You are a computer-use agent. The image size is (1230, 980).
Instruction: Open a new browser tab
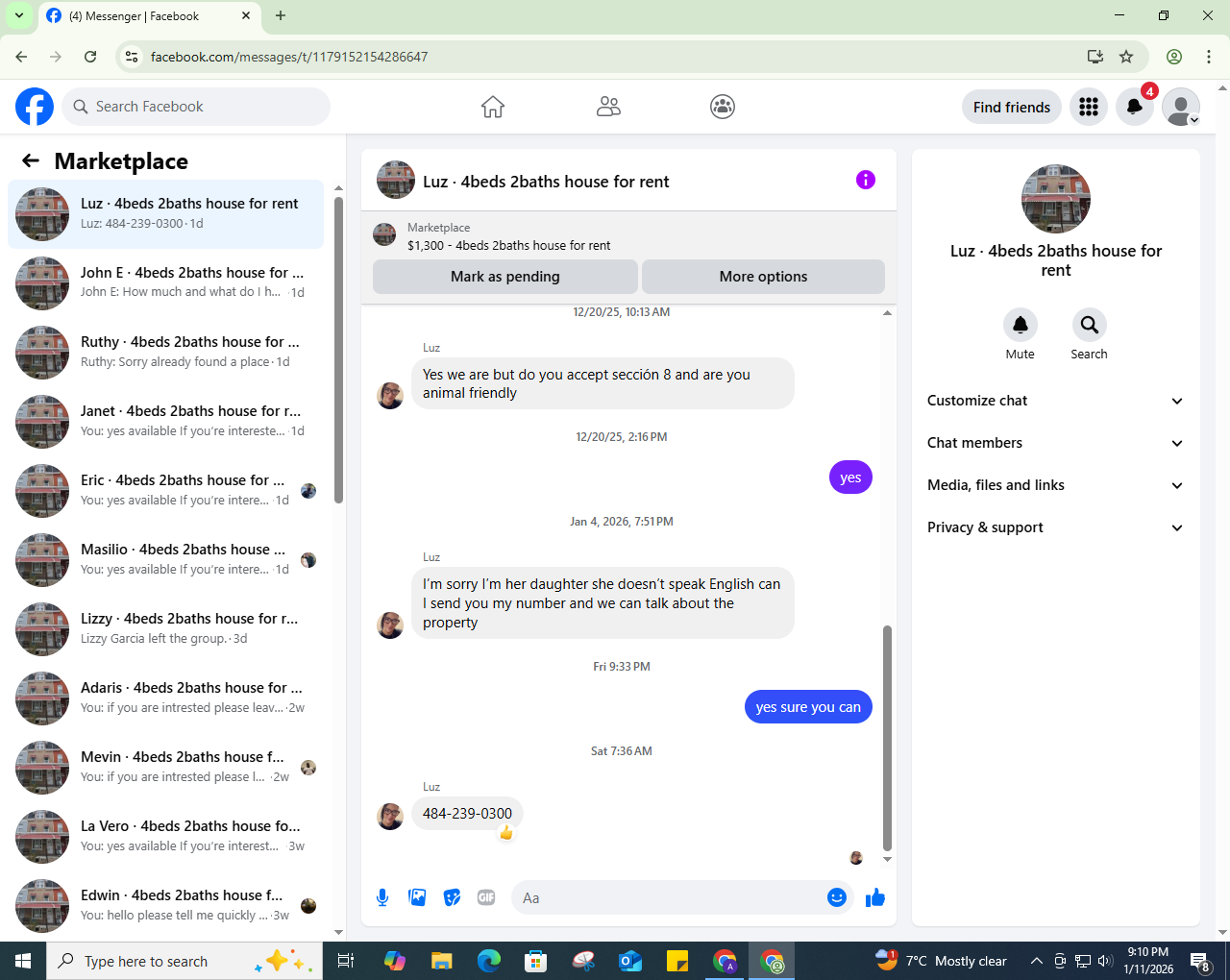(281, 15)
